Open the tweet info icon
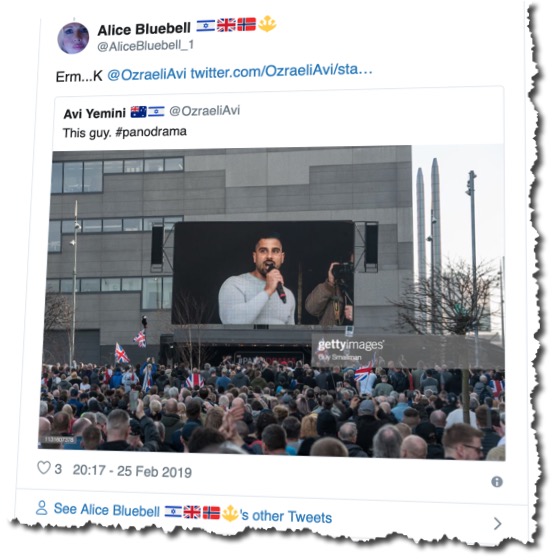 (497, 482)
